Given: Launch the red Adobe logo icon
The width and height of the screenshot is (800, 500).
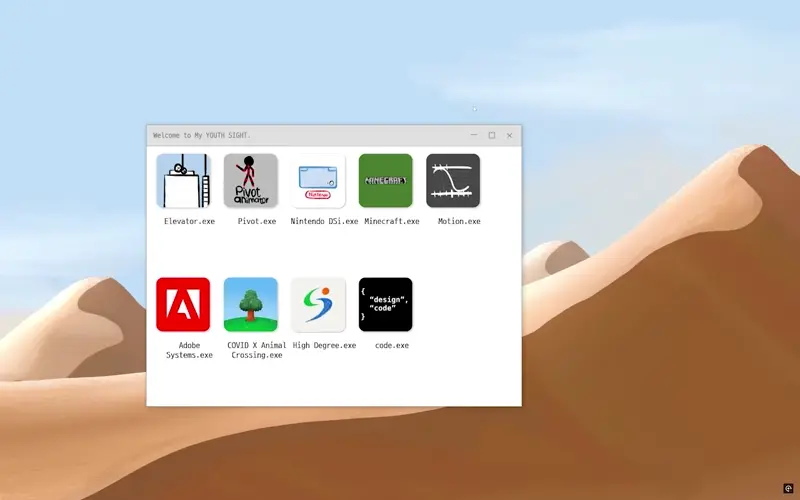Looking at the screenshot, I should tap(183, 304).
